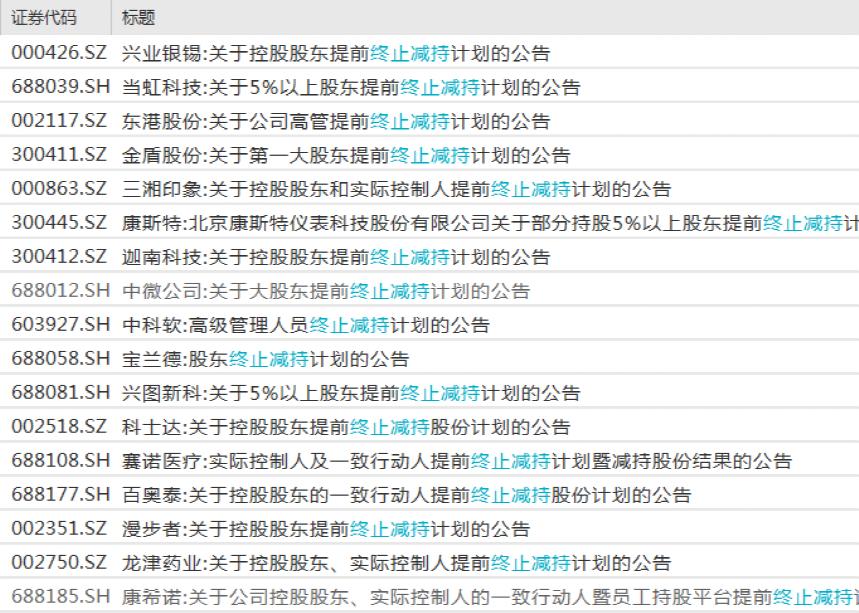Screen dimensions: 859x613
Task: Open the 中微公司 announcement title
Action: click(x=326, y=291)
